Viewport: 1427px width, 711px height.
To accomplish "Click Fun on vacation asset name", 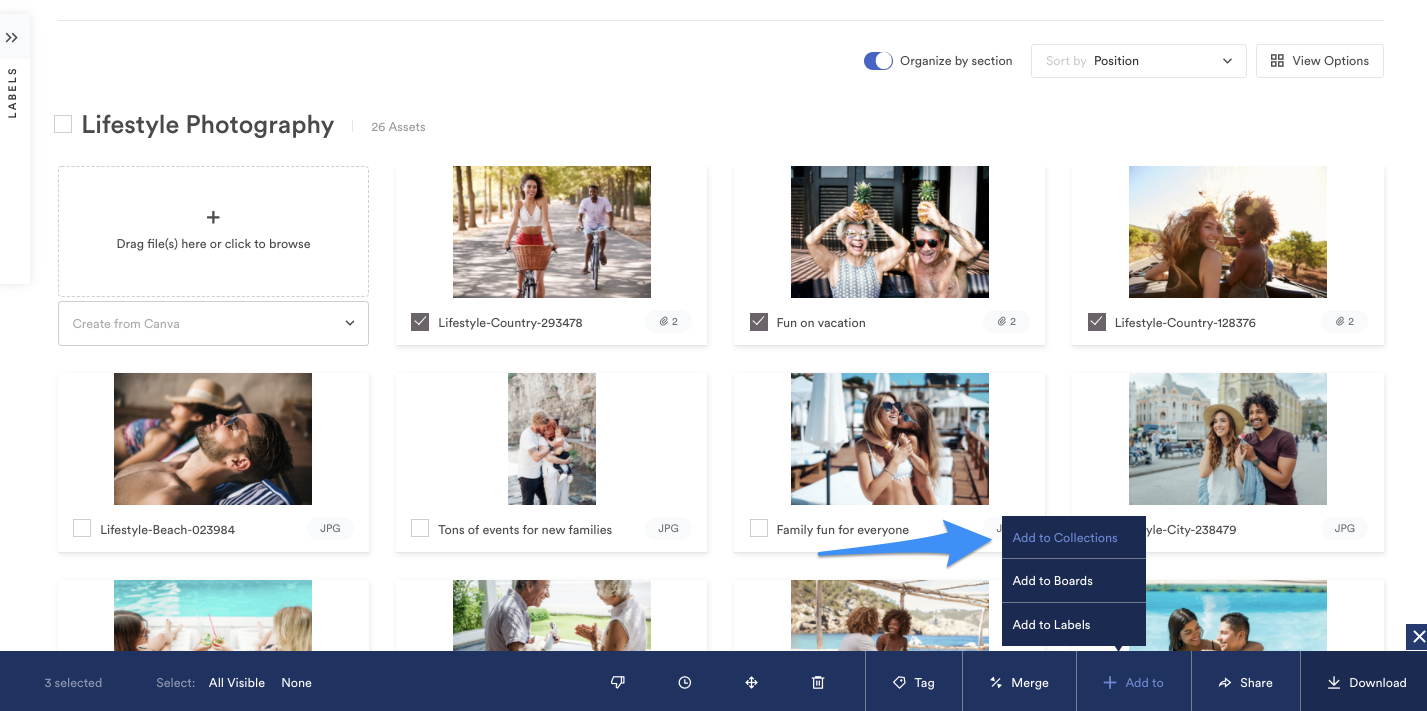I will [821, 323].
